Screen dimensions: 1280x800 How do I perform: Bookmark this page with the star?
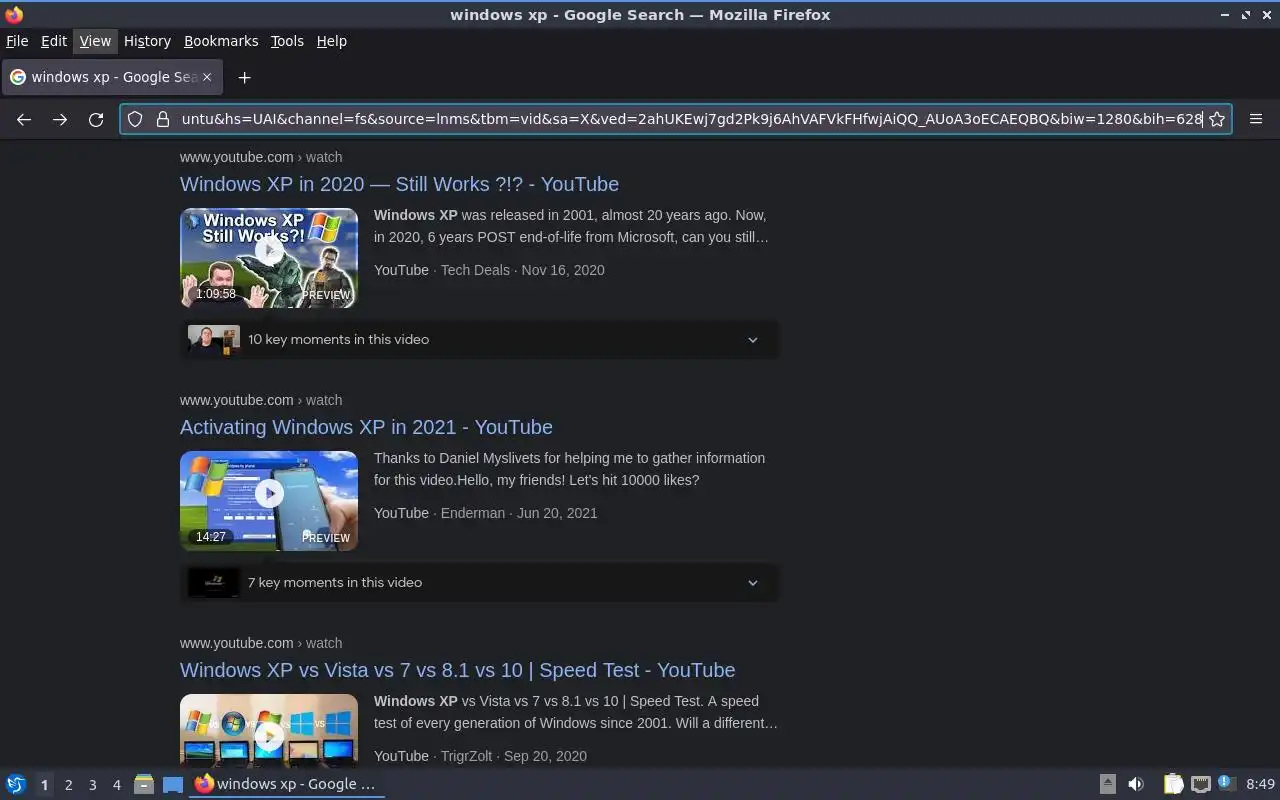[x=1217, y=119]
